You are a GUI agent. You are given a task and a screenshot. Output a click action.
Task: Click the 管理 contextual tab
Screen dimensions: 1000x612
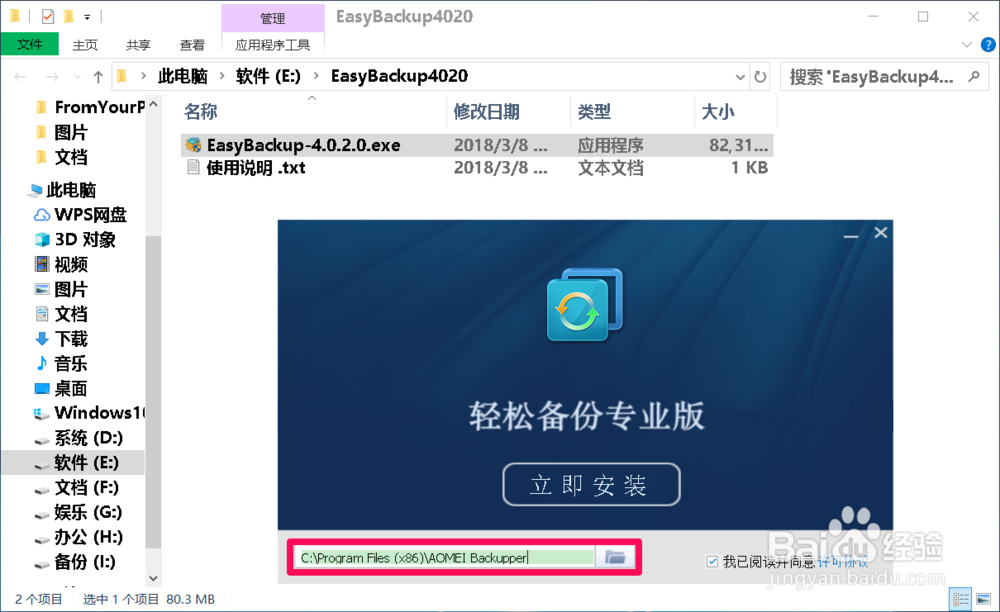[x=272, y=18]
